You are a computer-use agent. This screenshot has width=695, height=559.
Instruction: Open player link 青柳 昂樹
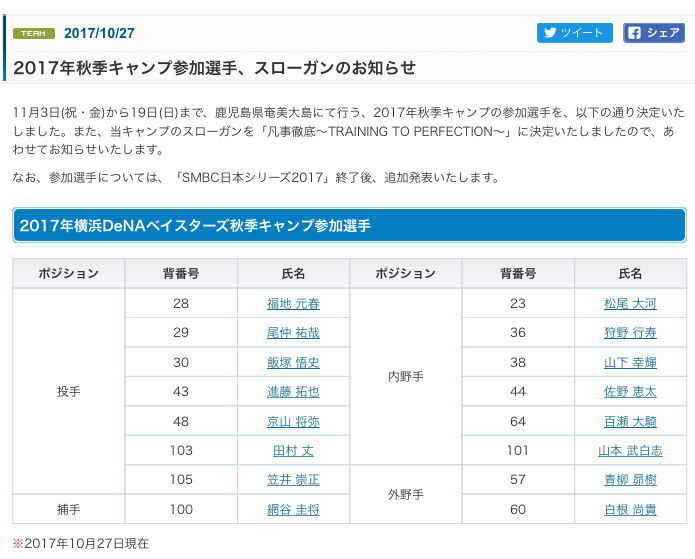[630, 480]
